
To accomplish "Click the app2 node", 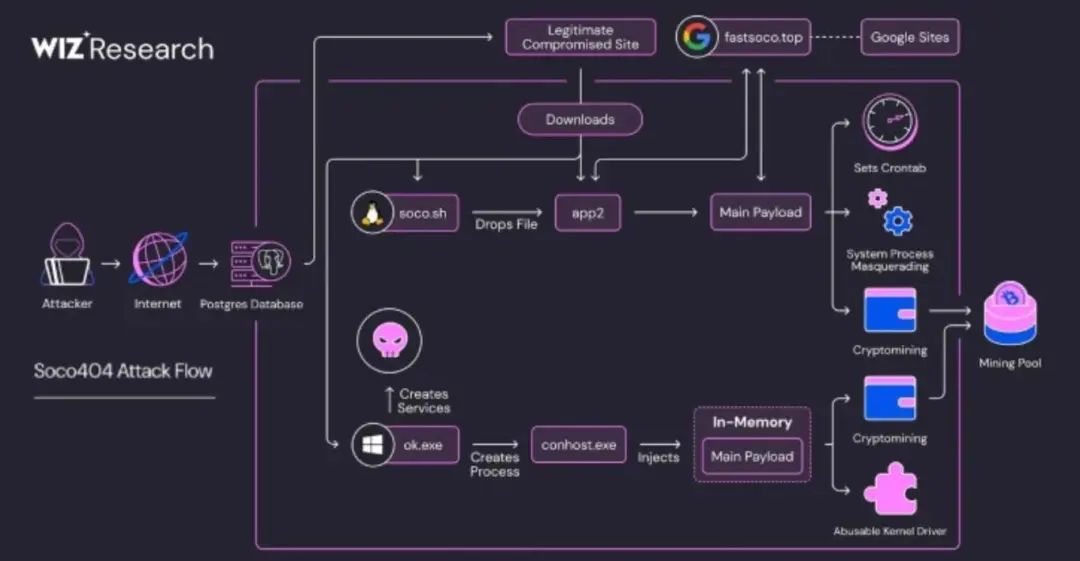I will point(589,212).
